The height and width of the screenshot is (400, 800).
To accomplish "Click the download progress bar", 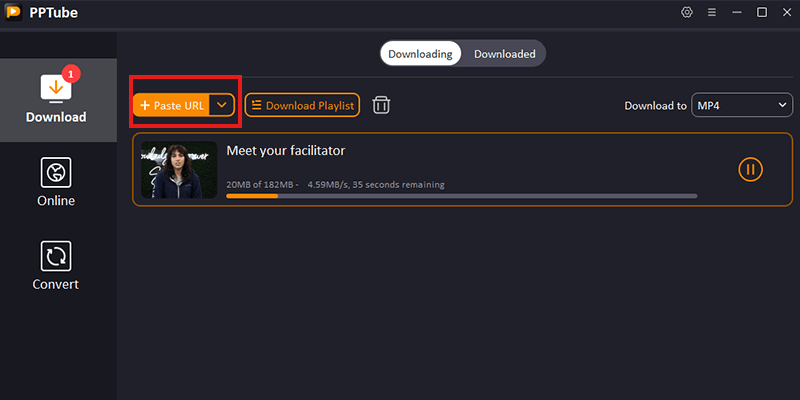I will click(x=461, y=196).
